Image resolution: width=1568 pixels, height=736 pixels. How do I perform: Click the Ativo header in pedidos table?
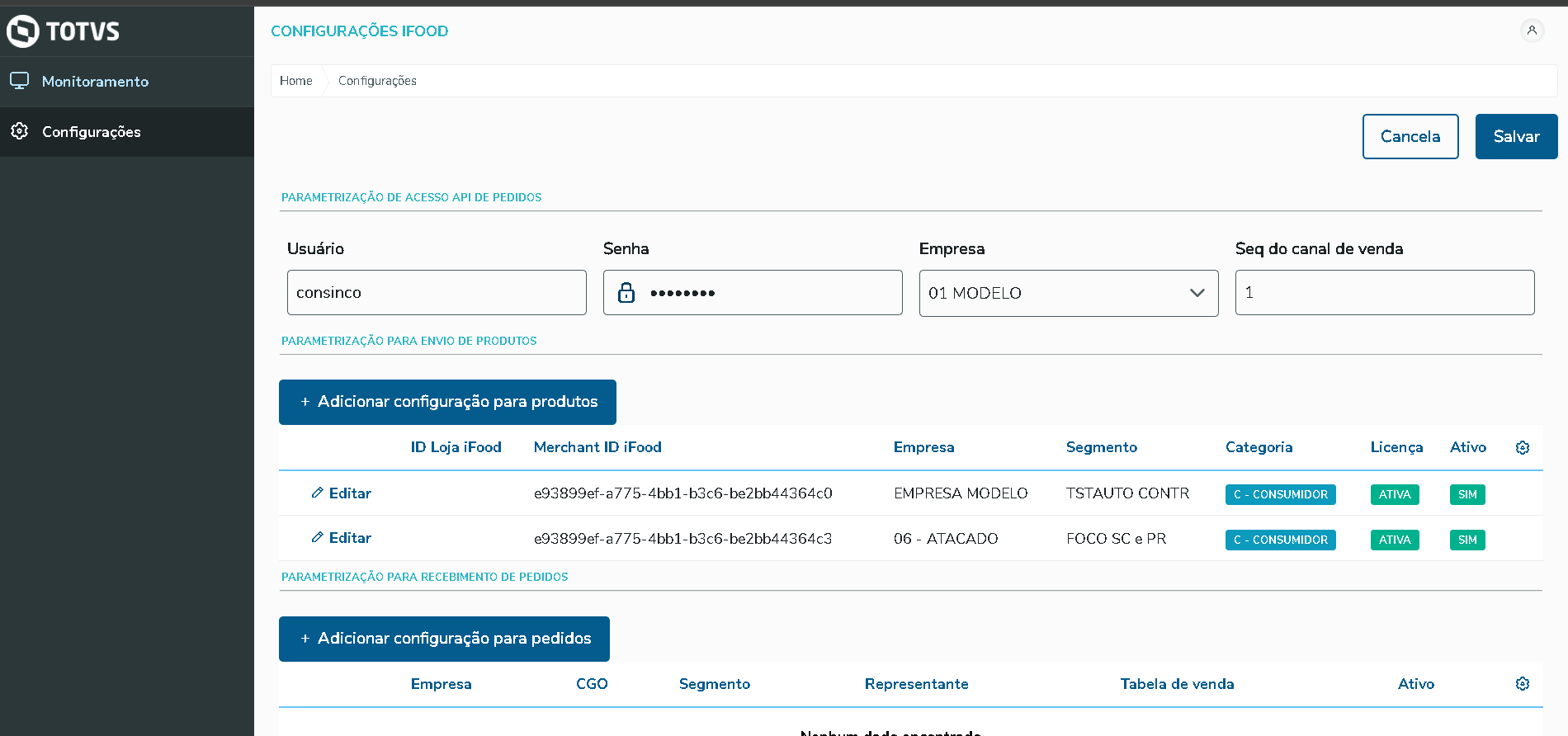click(1416, 684)
